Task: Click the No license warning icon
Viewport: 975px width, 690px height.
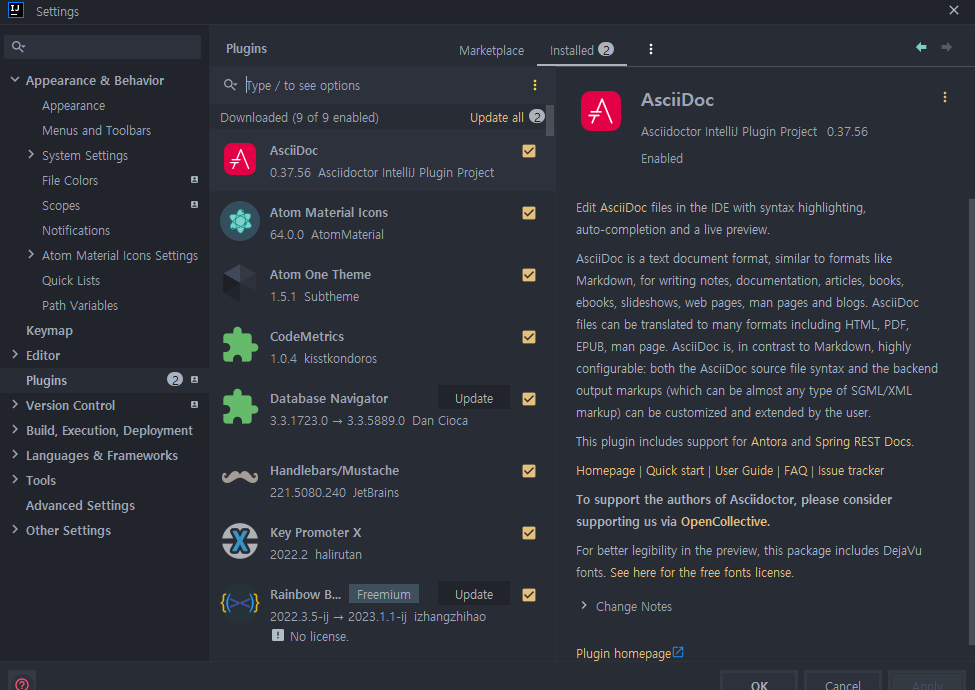Action: [278, 635]
